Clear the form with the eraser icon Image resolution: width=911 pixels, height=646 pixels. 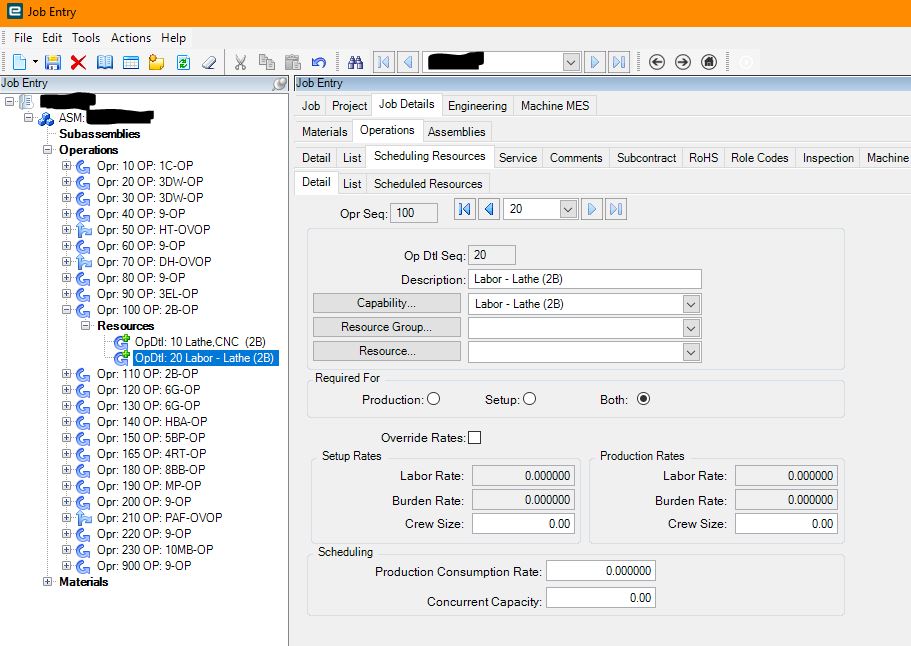[209, 62]
